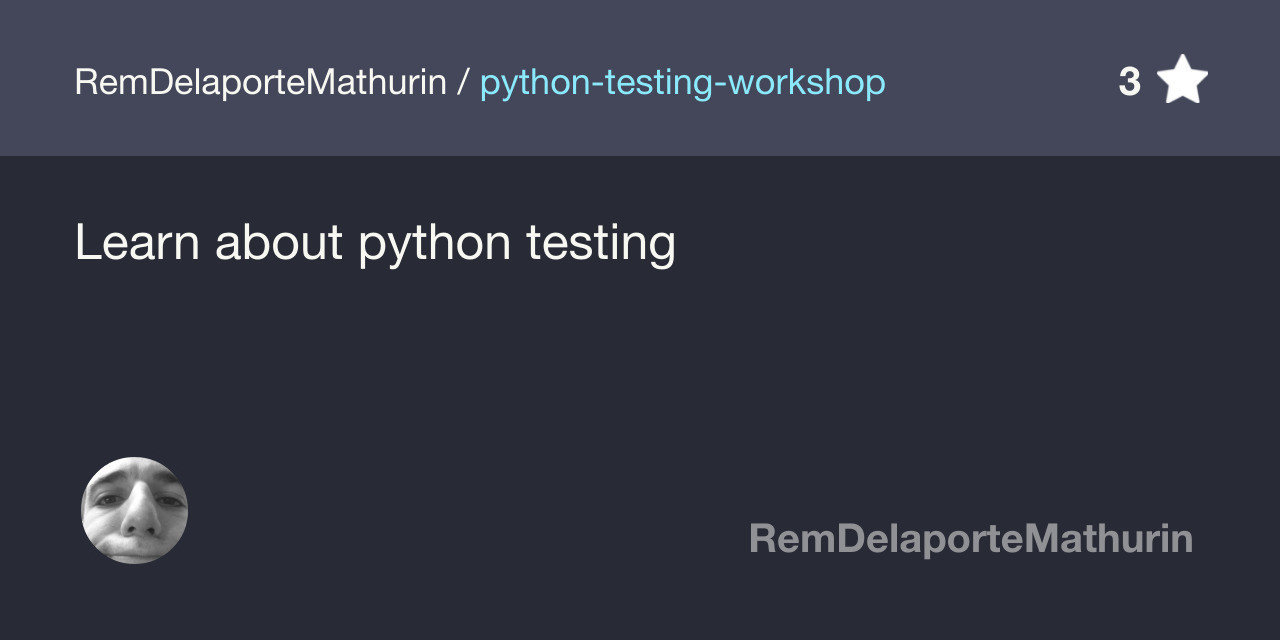Click the word python in the description
Image resolution: width=1280 pixels, height=640 pixels.
click(435, 245)
